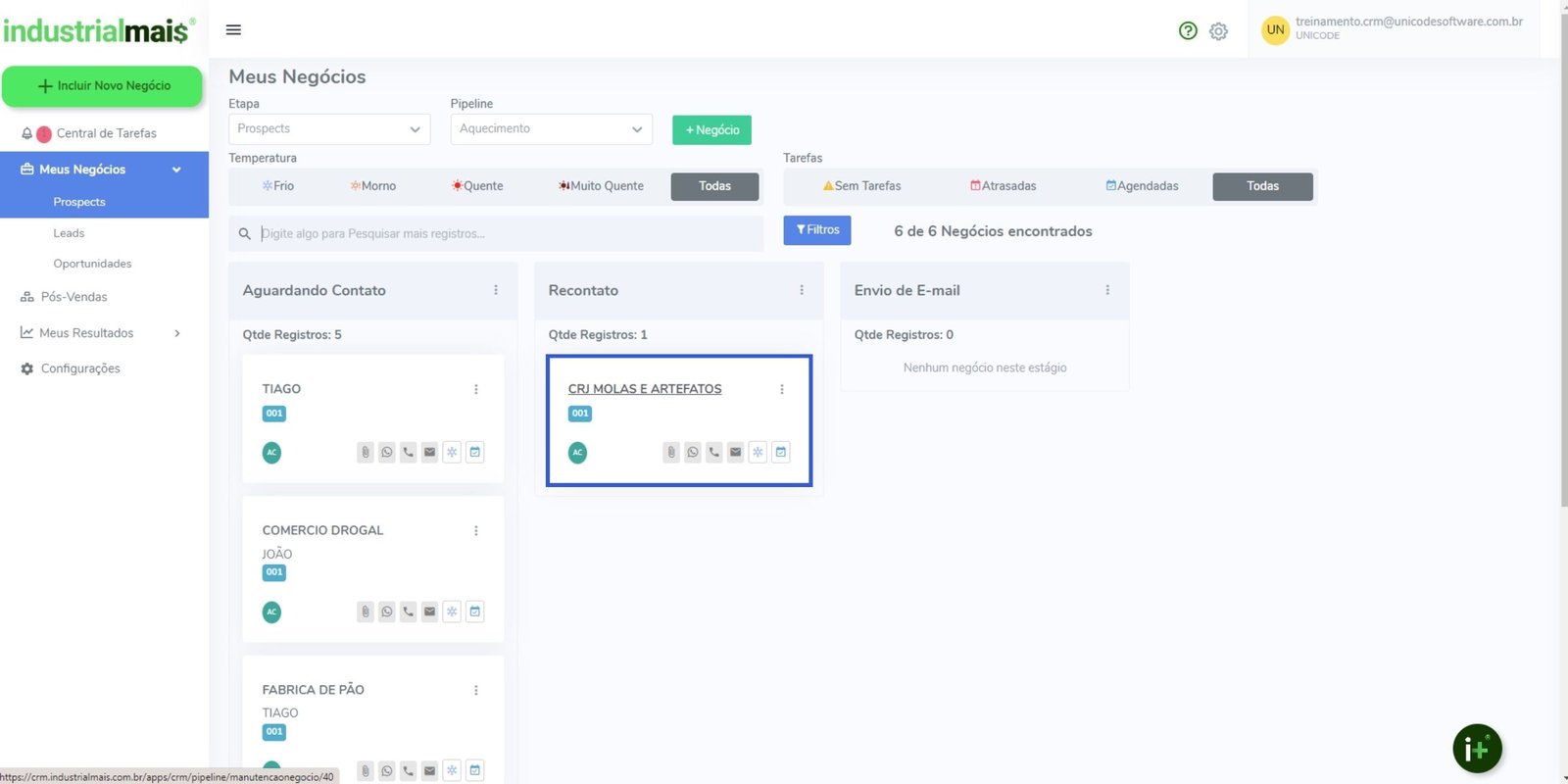Open the Pipeline Aquecimento dropdown
Viewport: 1568px width, 784px height.
tap(551, 129)
